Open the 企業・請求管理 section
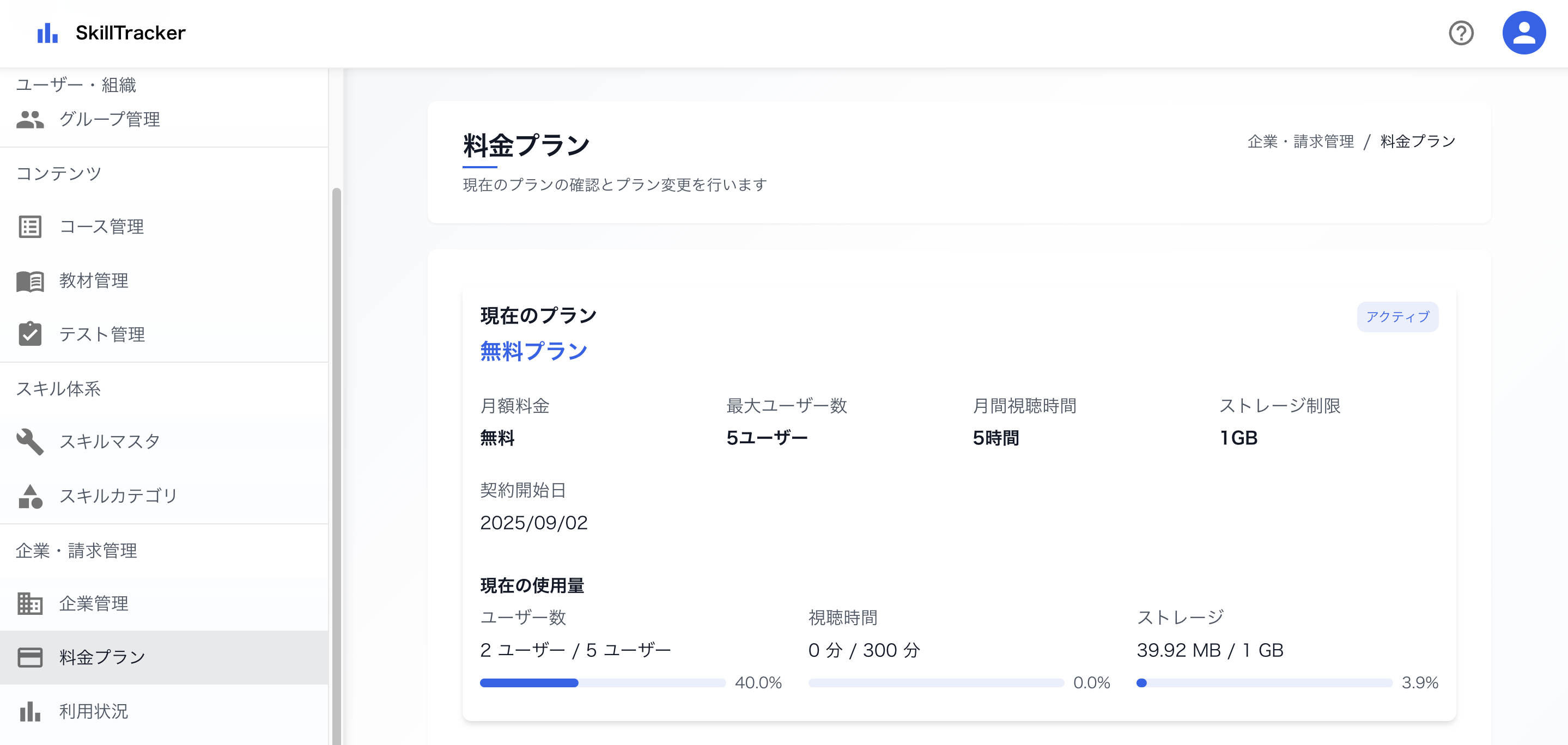This screenshot has height=745, width=1568. coord(77,550)
